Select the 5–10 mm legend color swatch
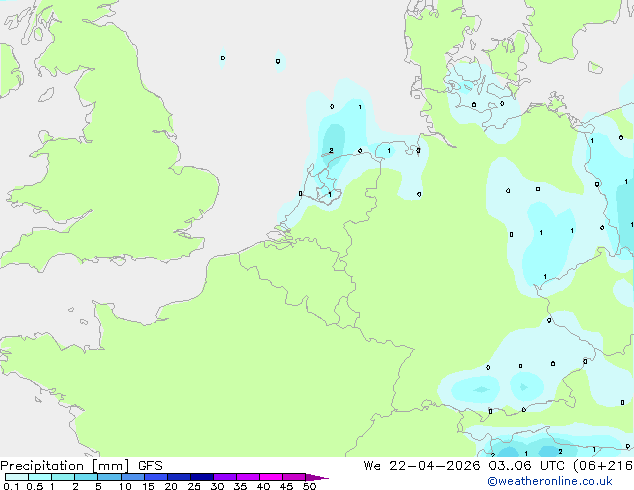The width and height of the screenshot is (634, 490). [109, 477]
